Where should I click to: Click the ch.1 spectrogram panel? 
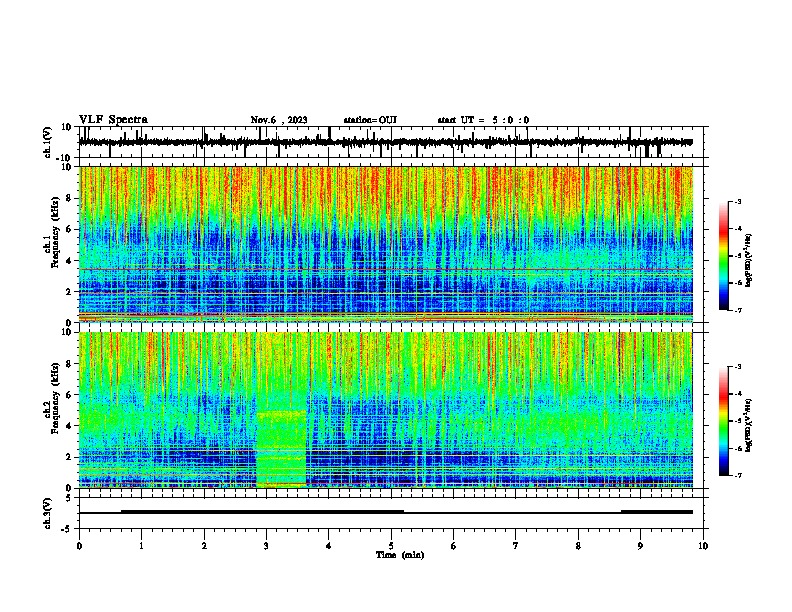click(386, 244)
